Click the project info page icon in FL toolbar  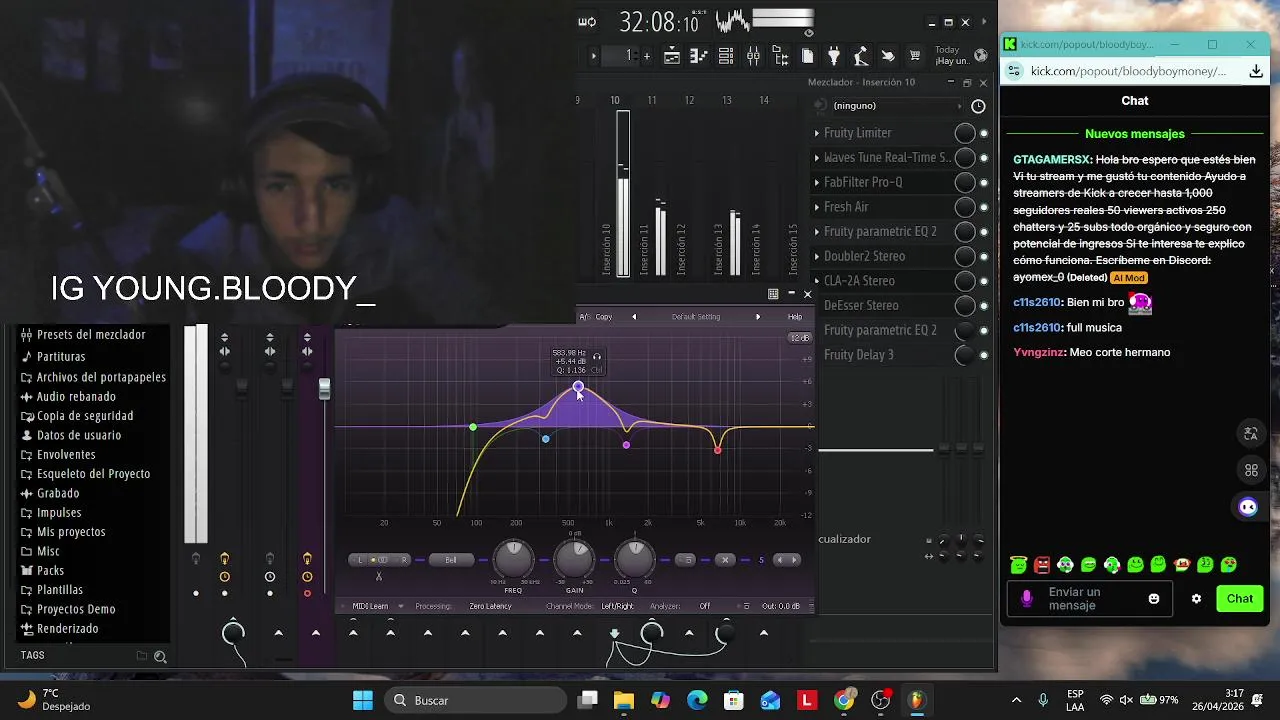pyautogui.click(x=808, y=56)
